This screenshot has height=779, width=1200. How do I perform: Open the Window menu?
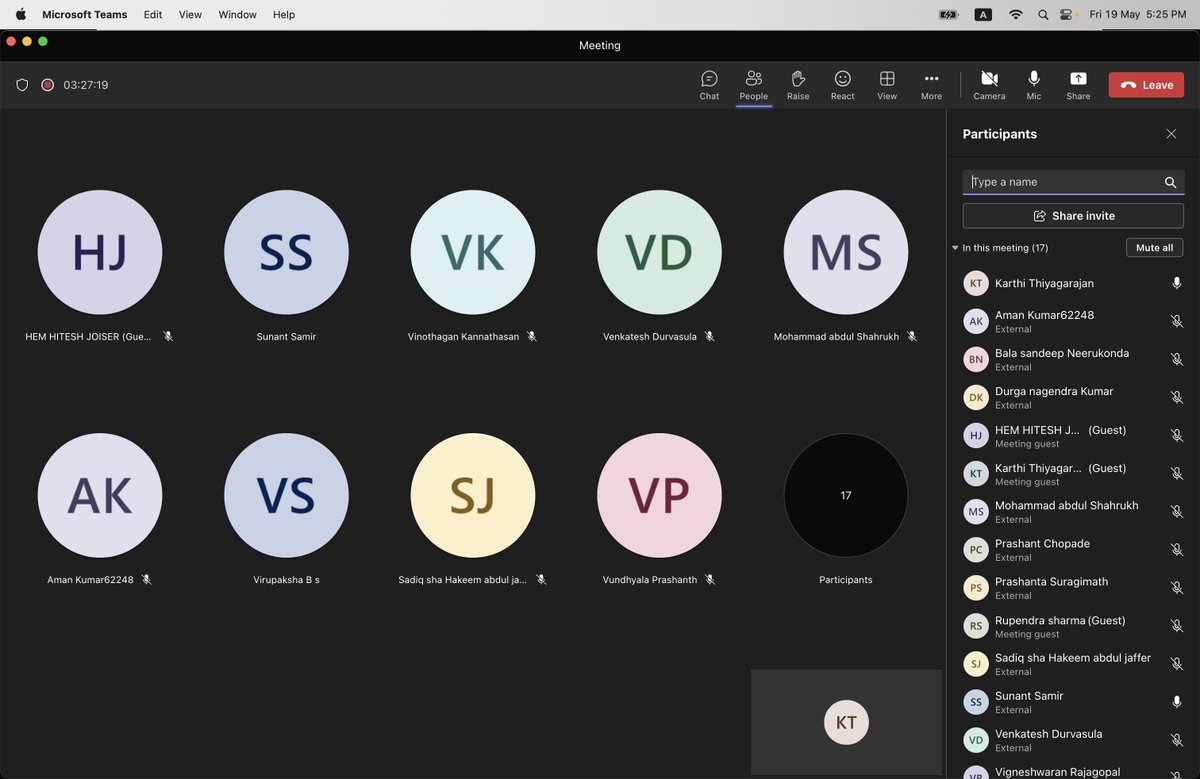tap(238, 15)
